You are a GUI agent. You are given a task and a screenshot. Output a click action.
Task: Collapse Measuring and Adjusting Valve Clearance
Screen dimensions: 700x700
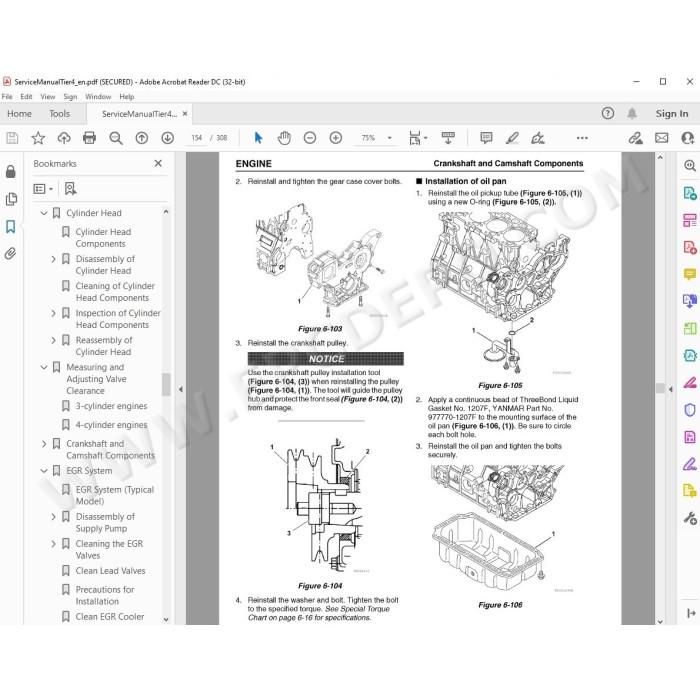[44, 367]
